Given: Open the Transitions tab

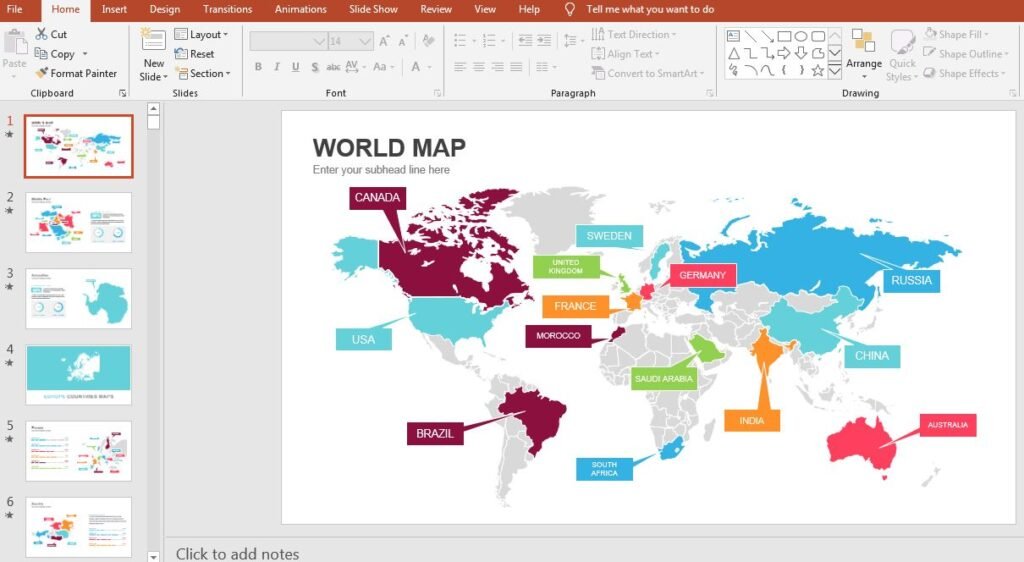Looking at the screenshot, I should pos(227,9).
